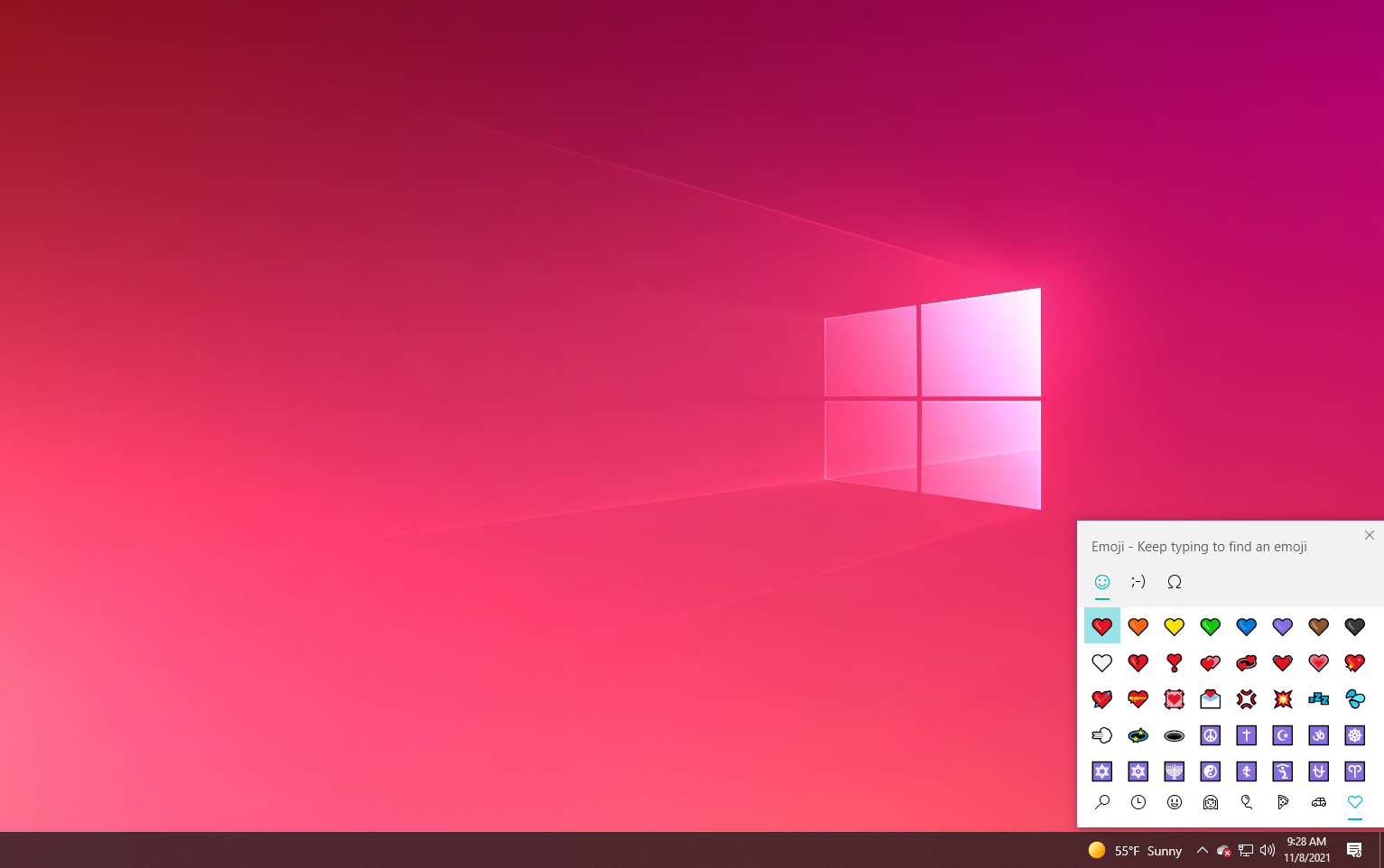
Task: Insert the ZZZ sleeping emoji
Action: pyautogui.click(x=1319, y=699)
